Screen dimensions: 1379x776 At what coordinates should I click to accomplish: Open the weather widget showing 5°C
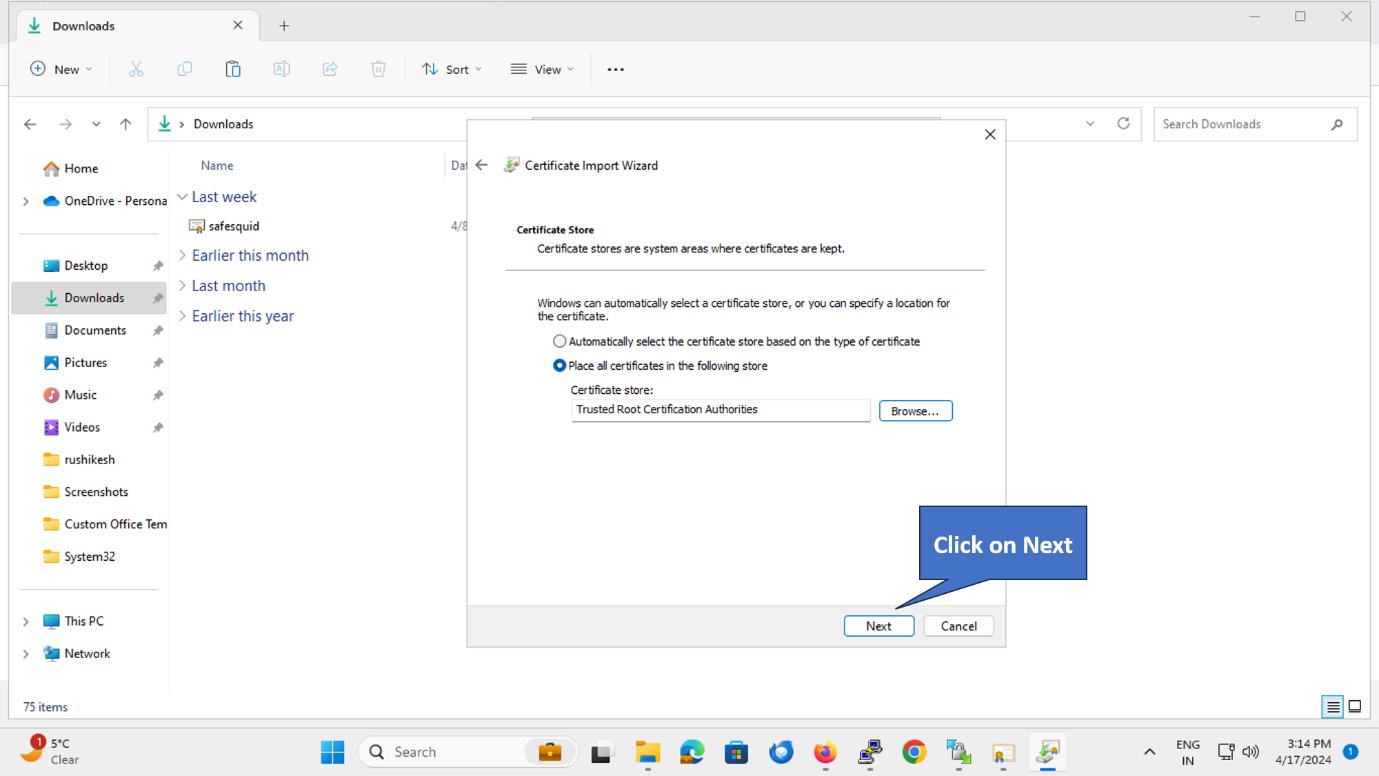coord(51,751)
